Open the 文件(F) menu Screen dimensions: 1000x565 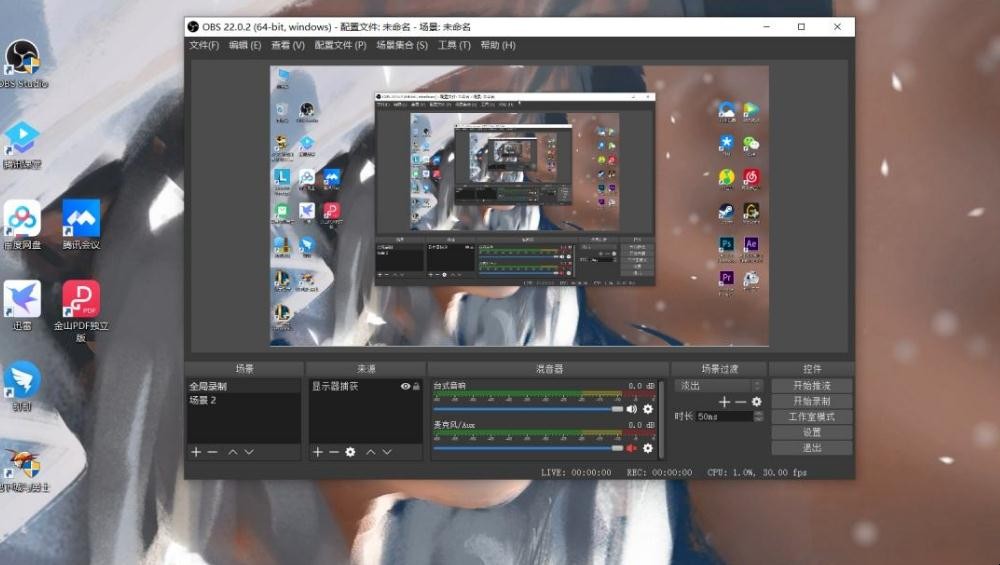click(x=204, y=45)
